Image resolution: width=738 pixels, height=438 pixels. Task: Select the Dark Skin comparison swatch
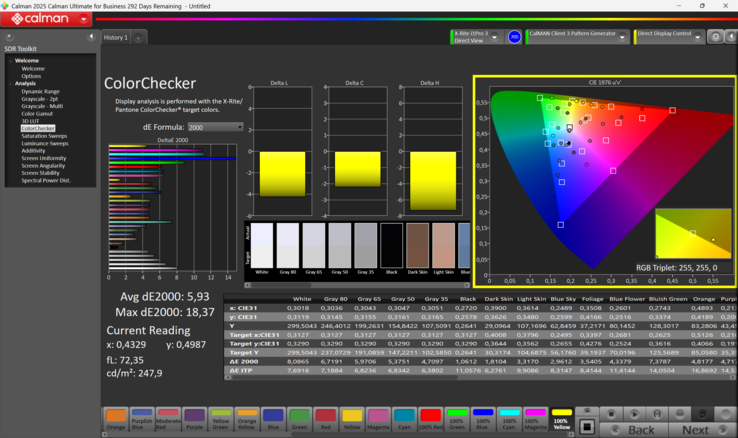[x=417, y=246]
